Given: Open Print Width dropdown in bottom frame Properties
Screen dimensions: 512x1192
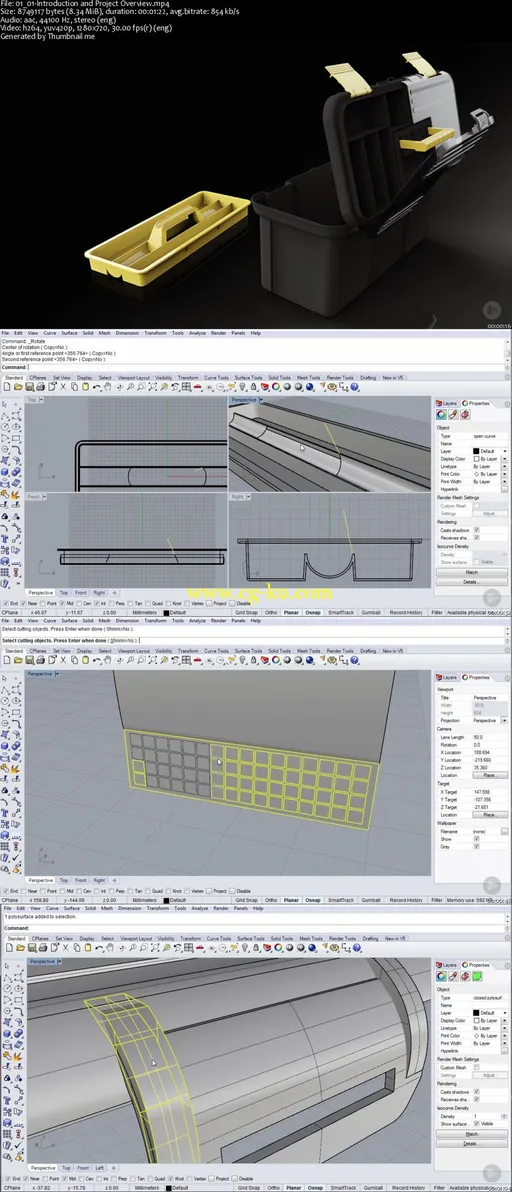Looking at the screenshot, I should (x=504, y=1043).
